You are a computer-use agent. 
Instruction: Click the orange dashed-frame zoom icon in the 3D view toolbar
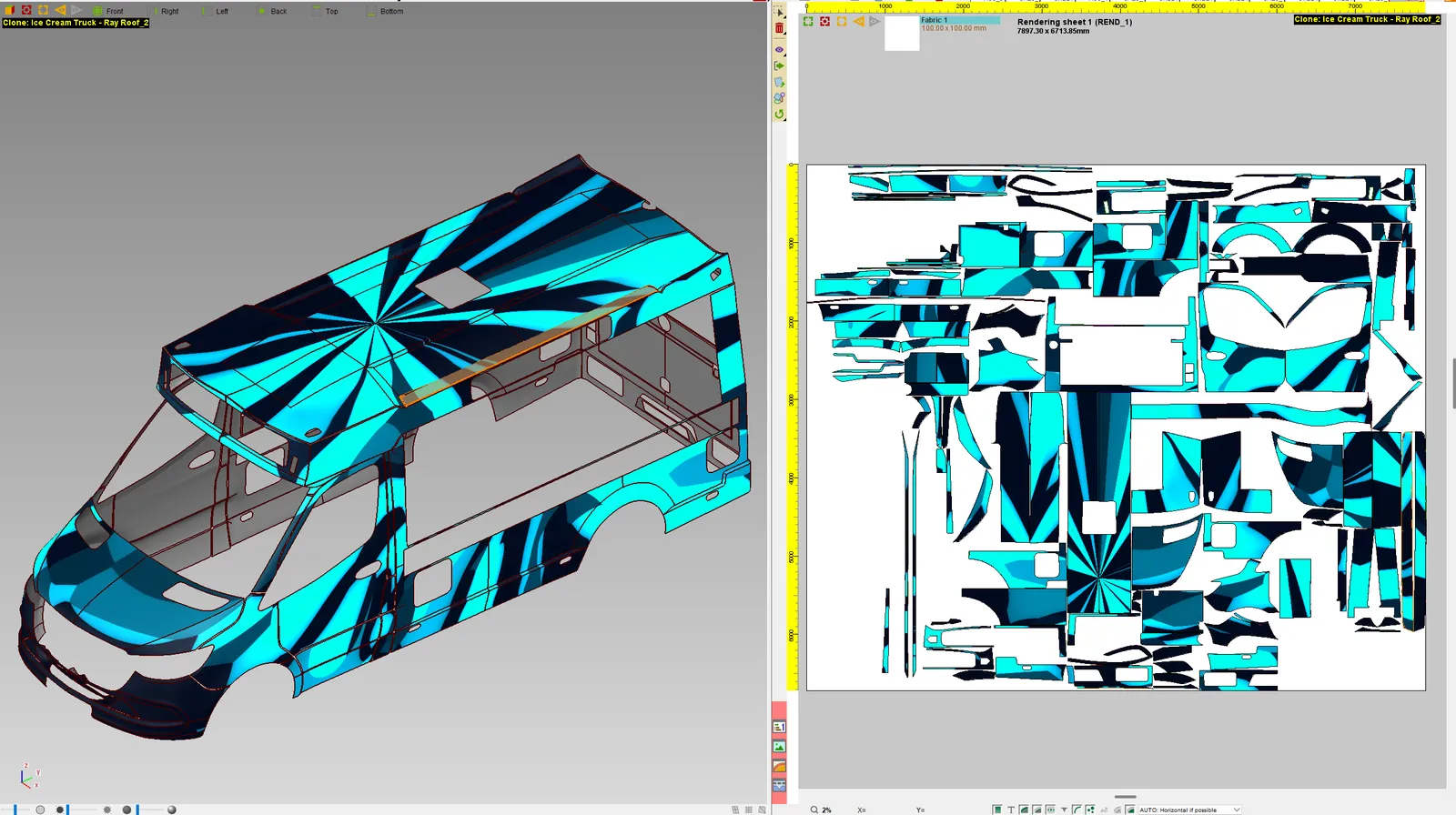click(x=43, y=10)
